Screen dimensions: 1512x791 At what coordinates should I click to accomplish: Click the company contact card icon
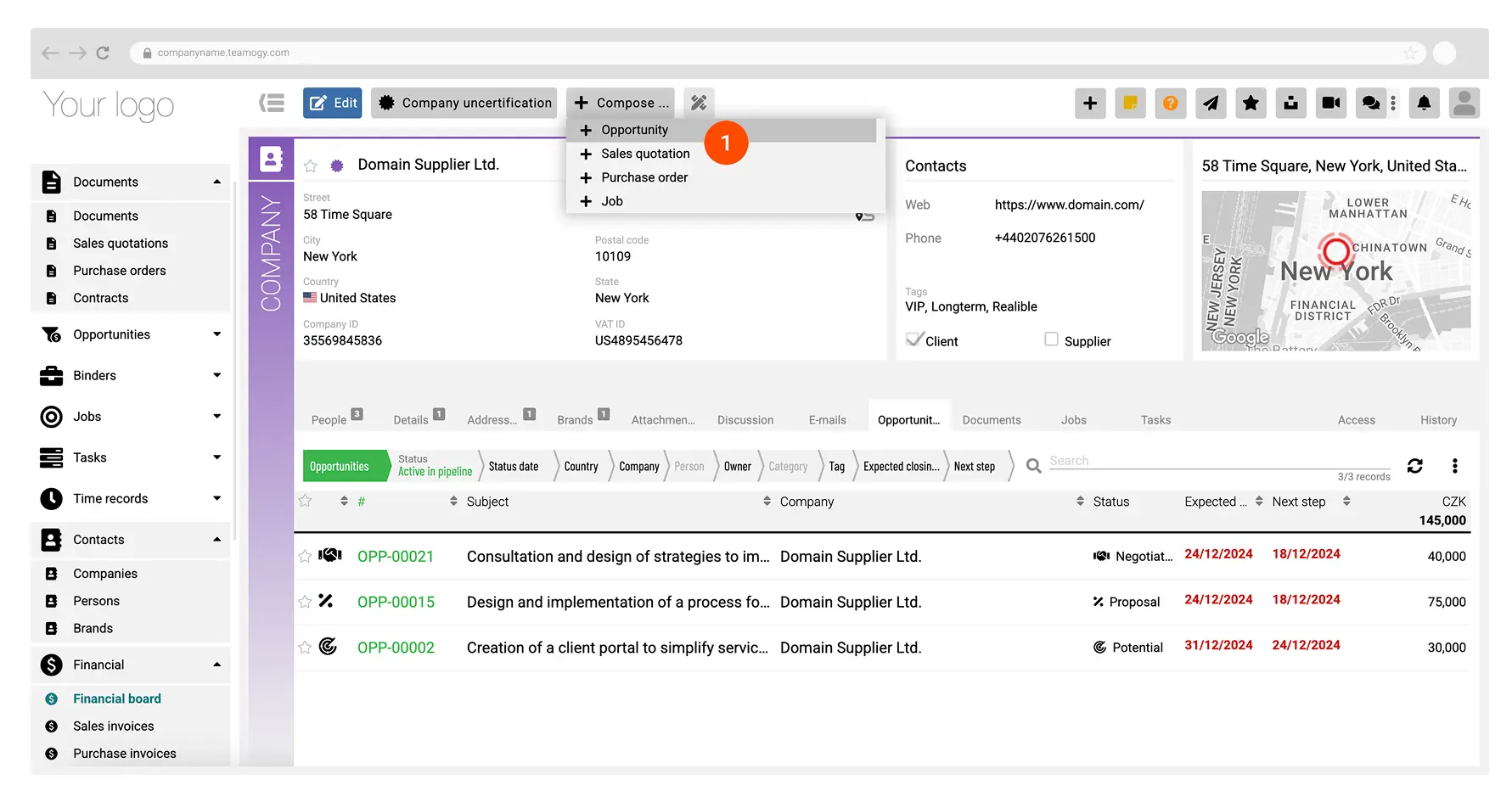pos(271,159)
